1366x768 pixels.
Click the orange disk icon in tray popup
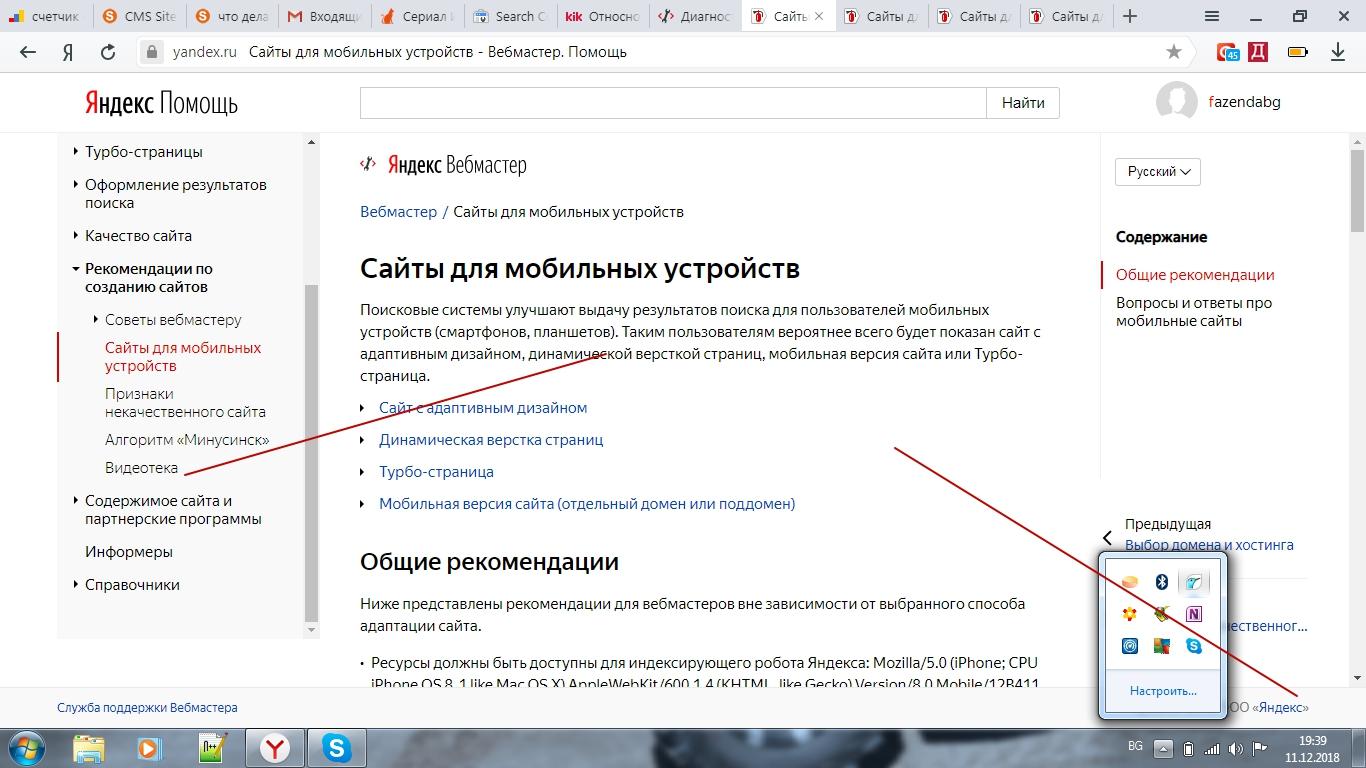click(1130, 582)
